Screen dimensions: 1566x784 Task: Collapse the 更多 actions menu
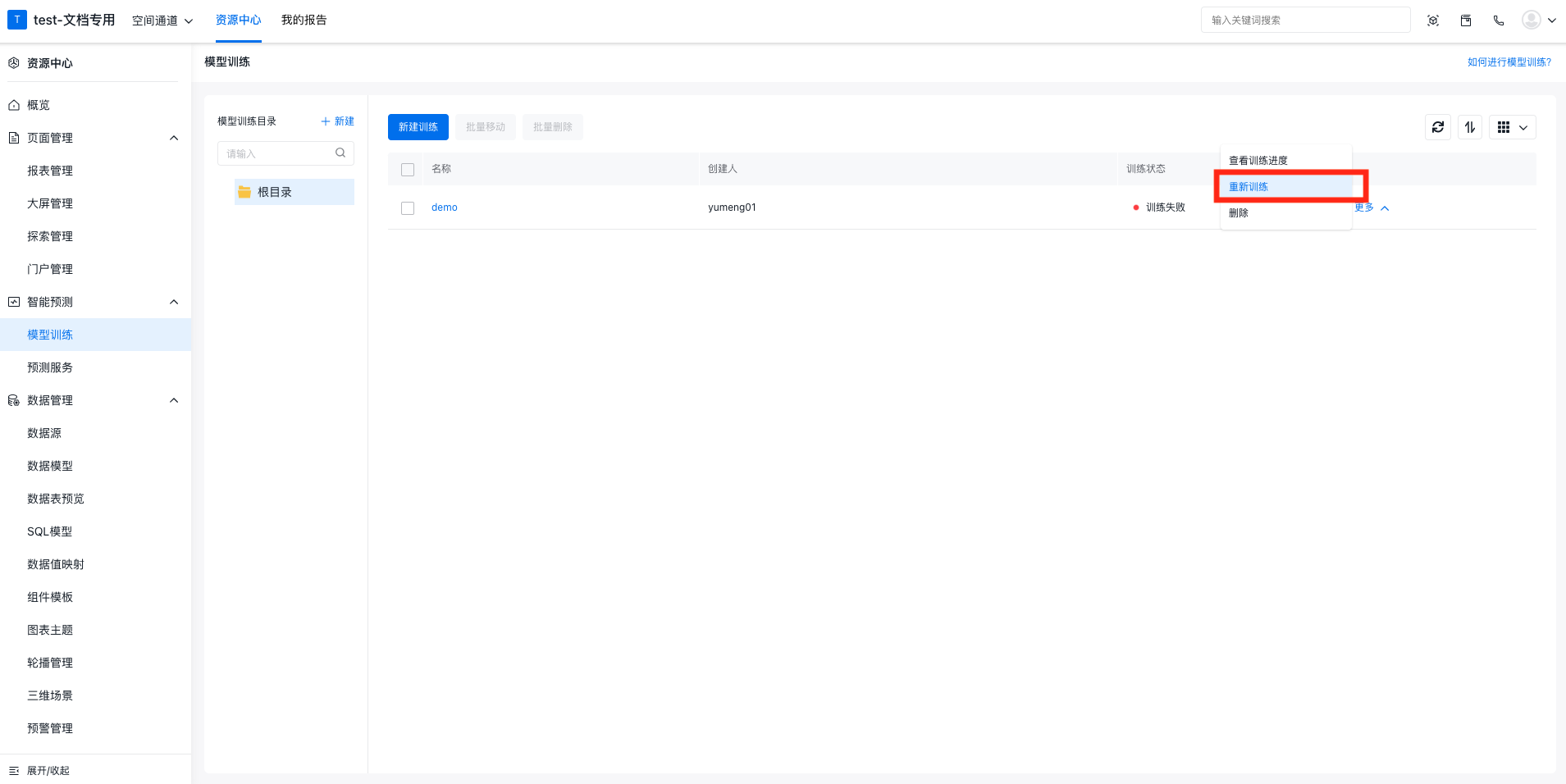click(1372, 207)
